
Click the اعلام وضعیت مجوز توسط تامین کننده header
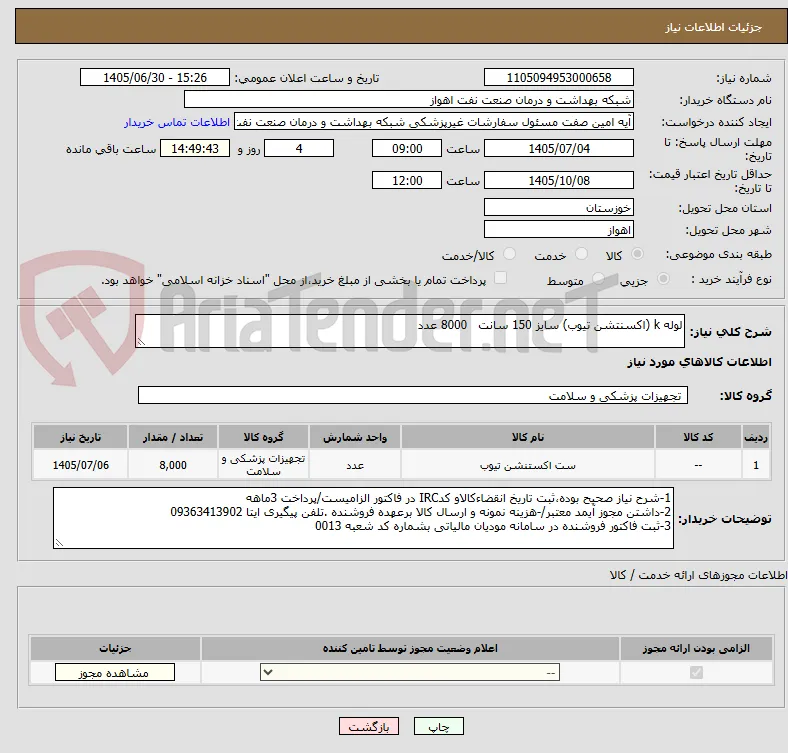tap(410, 648)
